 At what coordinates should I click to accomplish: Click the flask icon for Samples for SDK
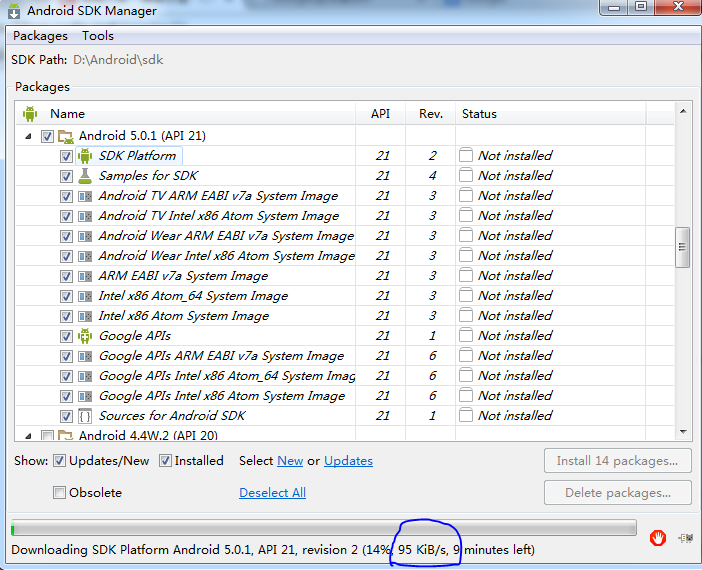(85, 176)
